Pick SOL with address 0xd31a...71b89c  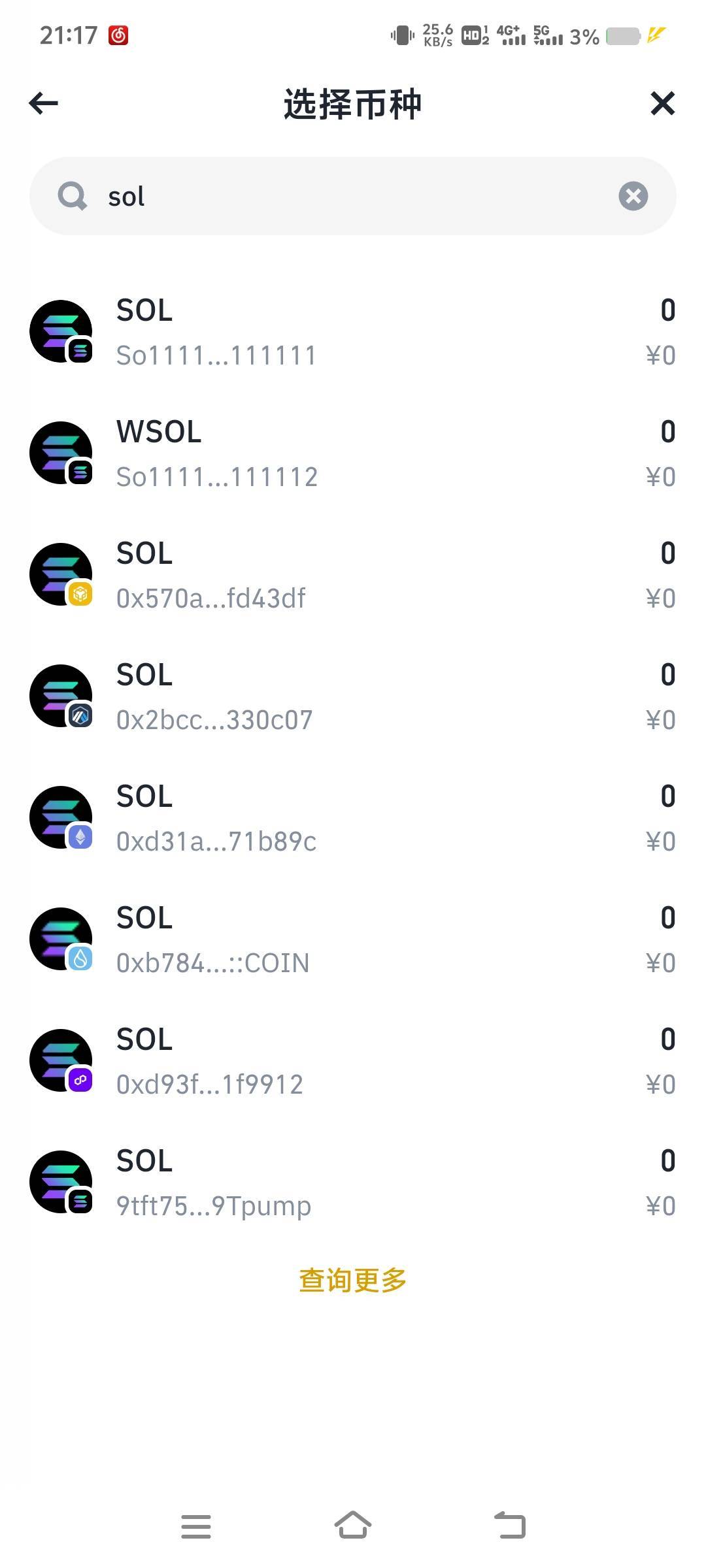[x=353, y=818]
